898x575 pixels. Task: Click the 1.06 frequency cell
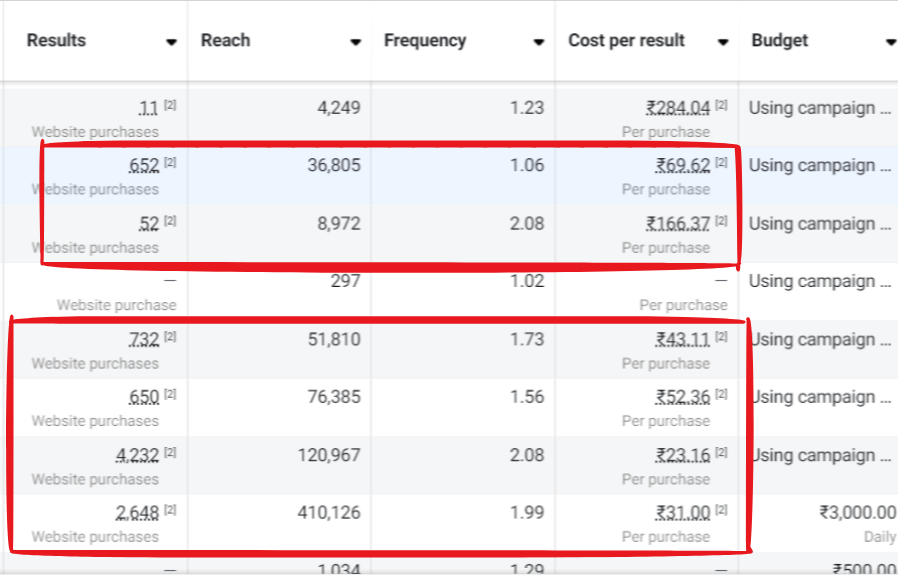tap(527, 165)
